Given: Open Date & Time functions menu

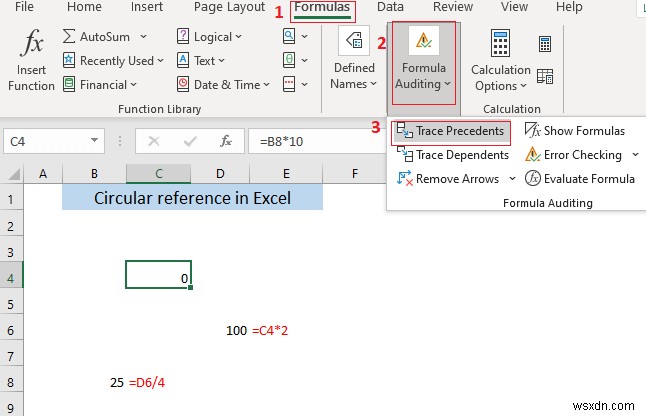Looking at the screenshot, I should [223, 84].
